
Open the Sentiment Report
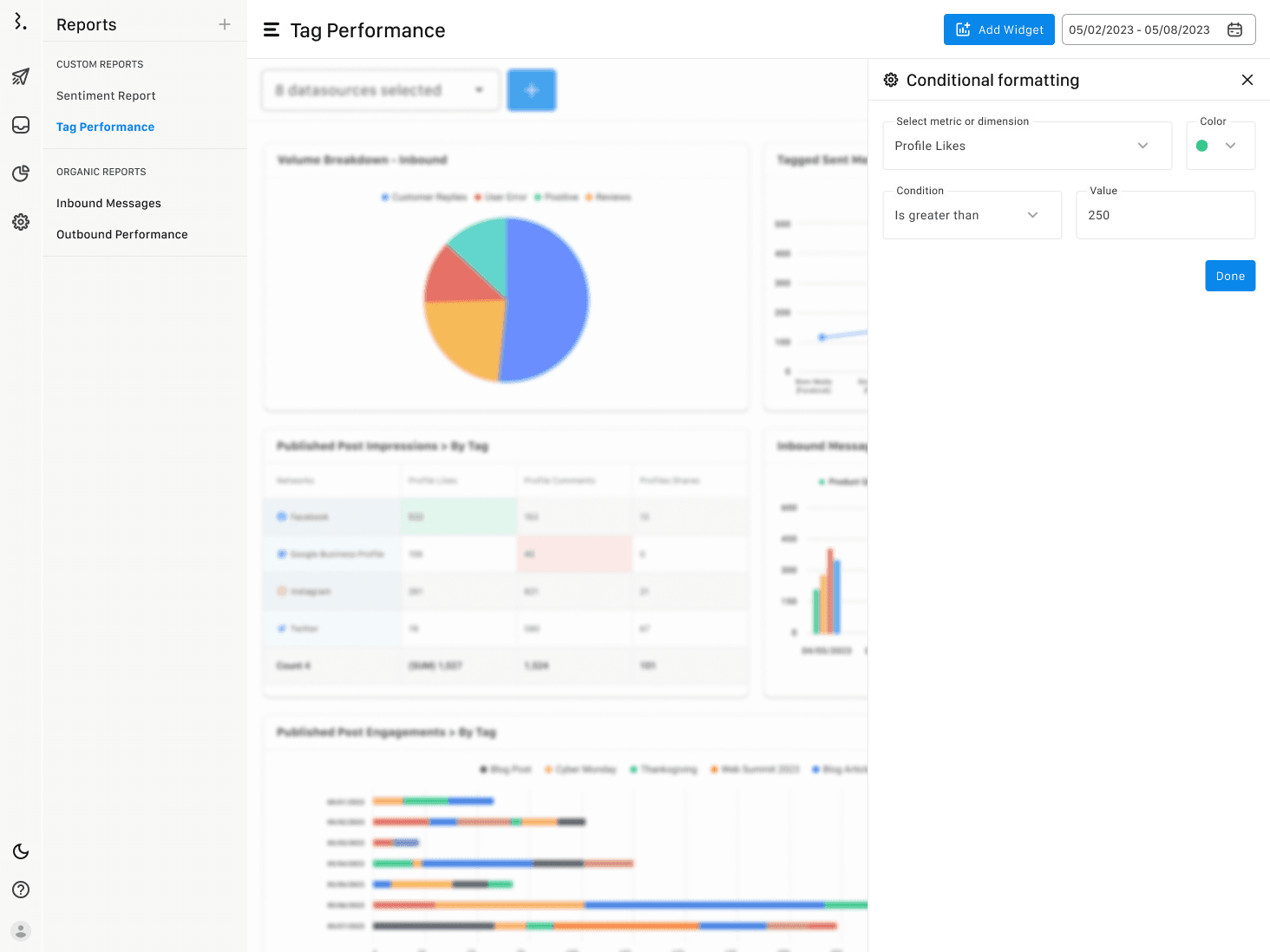click(x=106, y=95)
